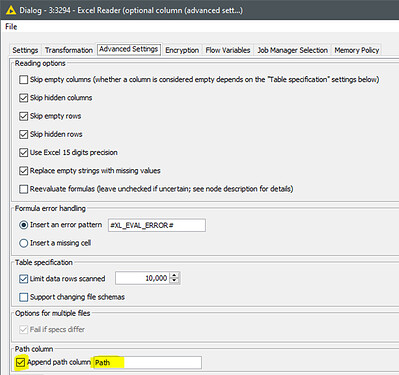Select Insert an error pattern option

click(x=23, y=225)
